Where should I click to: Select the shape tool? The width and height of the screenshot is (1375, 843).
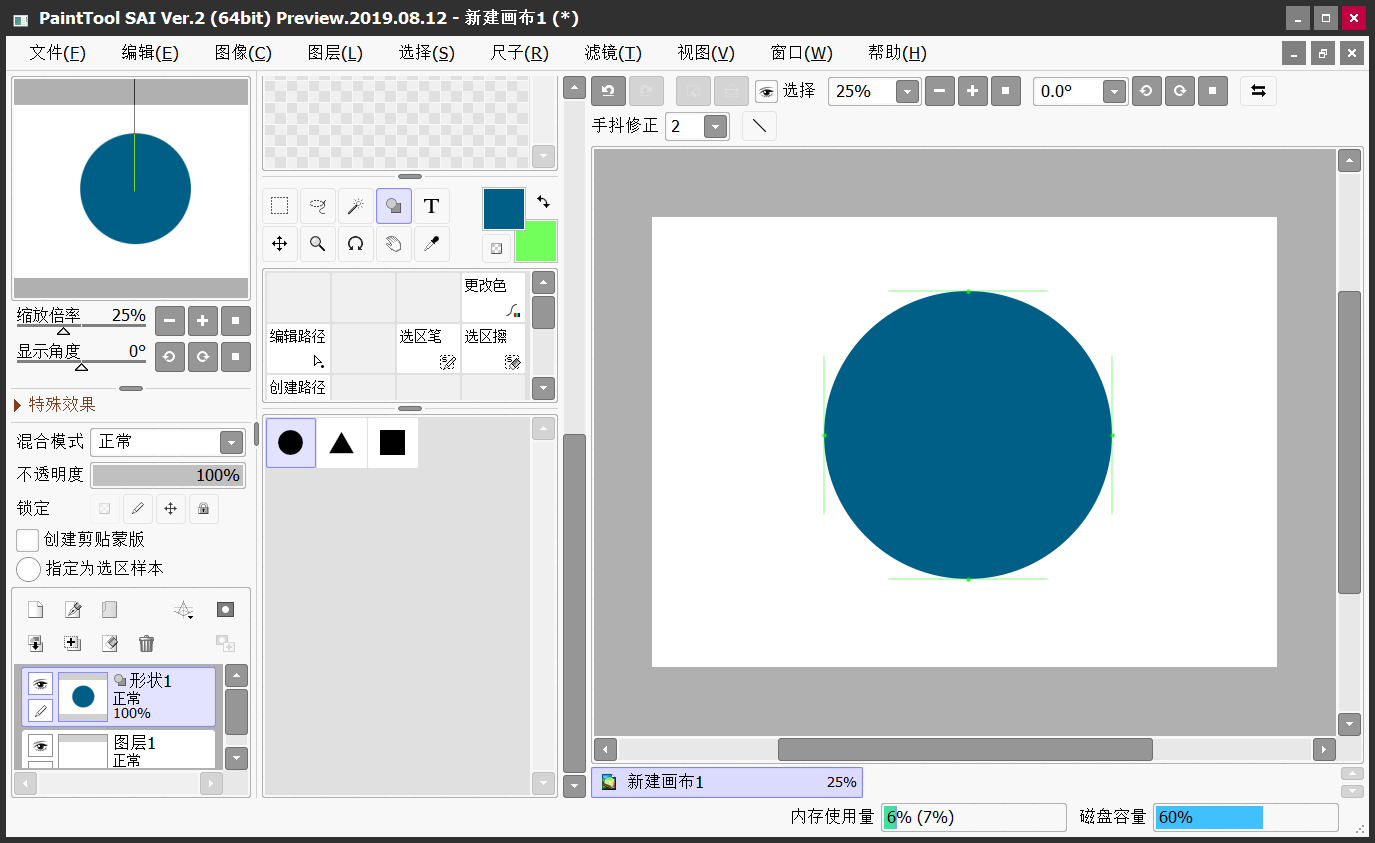click(394, 206)
